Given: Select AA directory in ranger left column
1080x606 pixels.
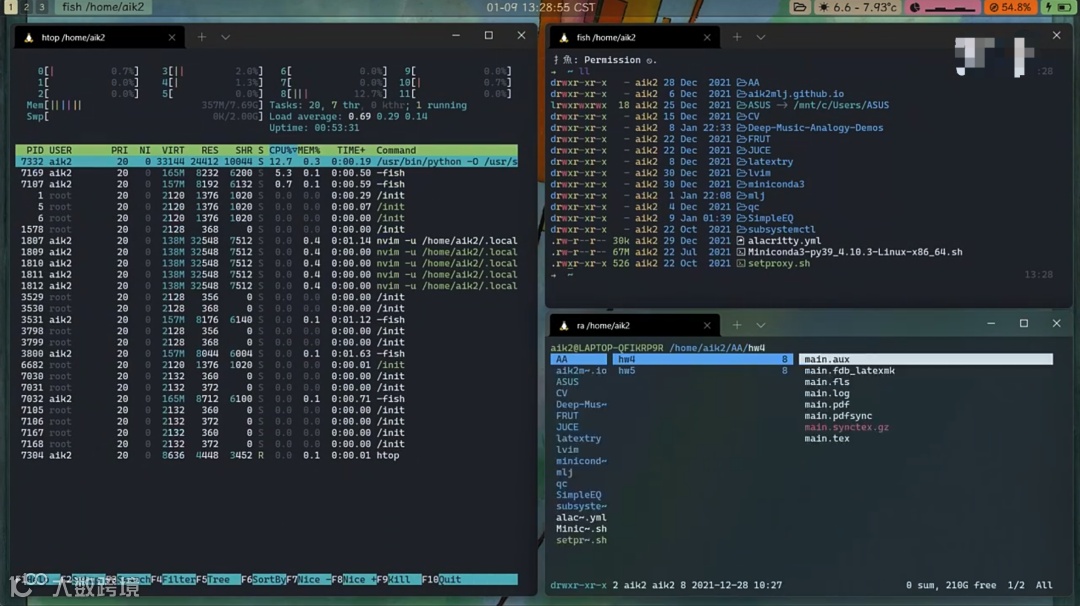Looking at the screenshot, I should [579, 359].
